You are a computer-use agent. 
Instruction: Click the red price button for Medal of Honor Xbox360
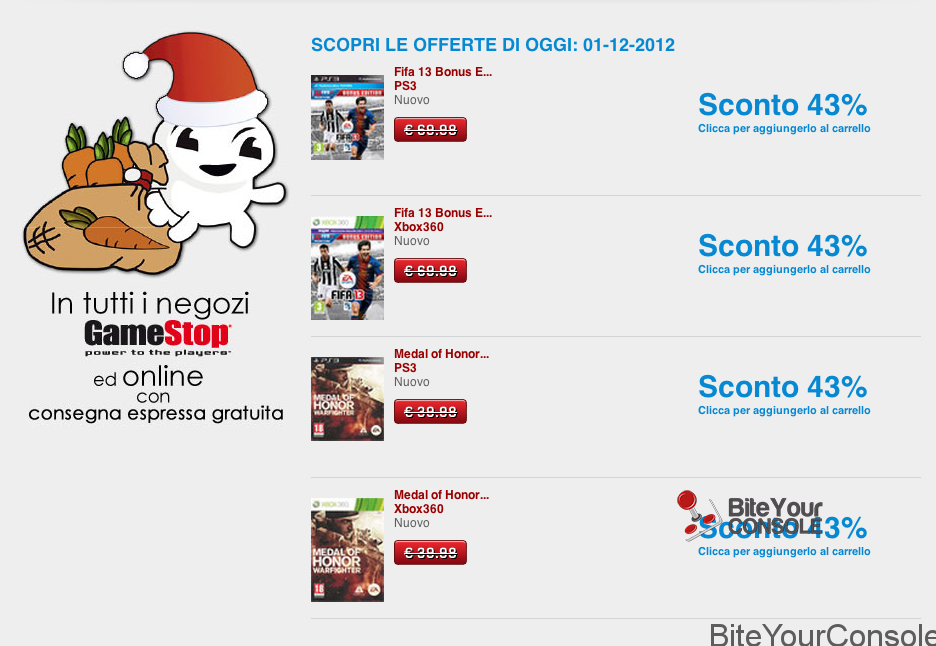pyautogui.click(x=430, y=552)
